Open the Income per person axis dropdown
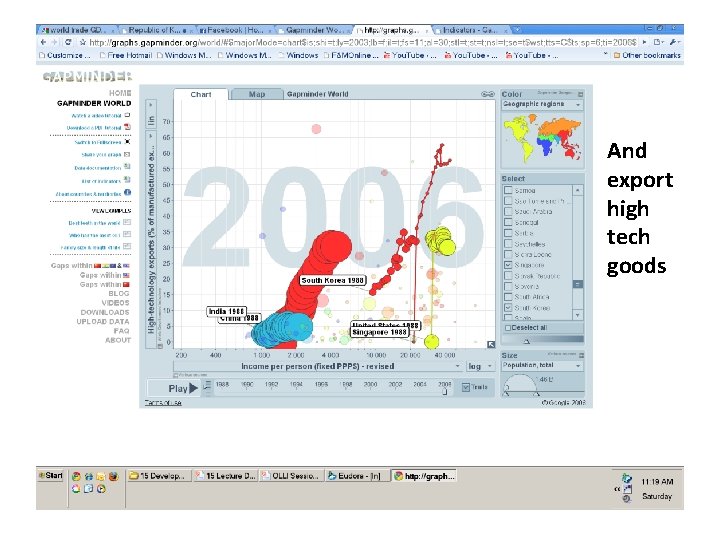Image resolution: width=720 pixels, height=540 pixels. pos(318,366)
